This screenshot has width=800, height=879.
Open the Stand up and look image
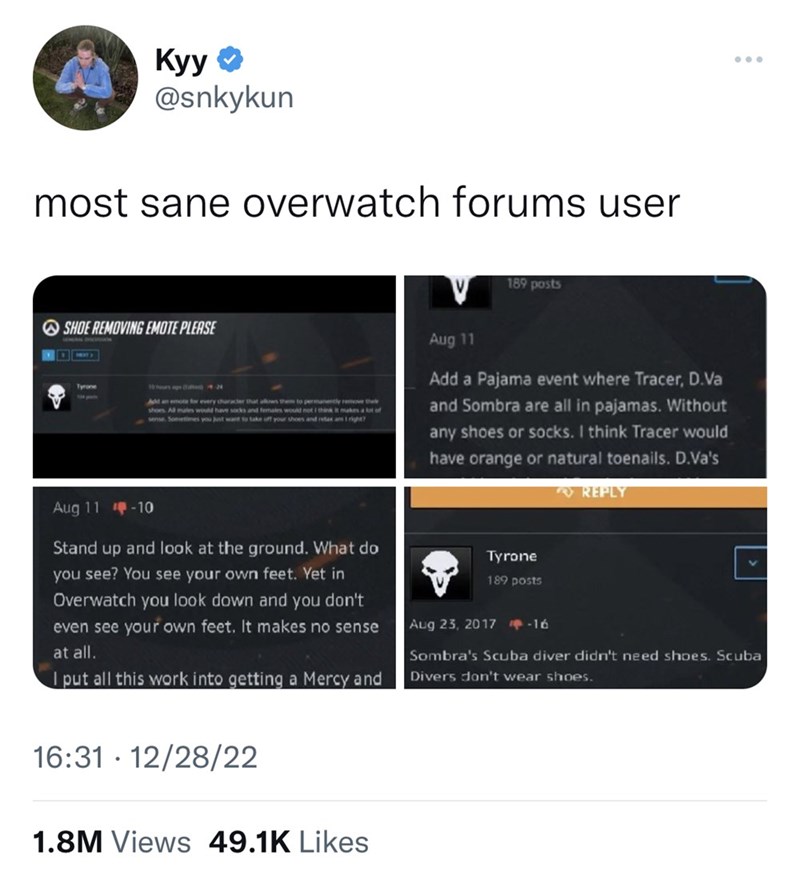[x=214, y=587]
